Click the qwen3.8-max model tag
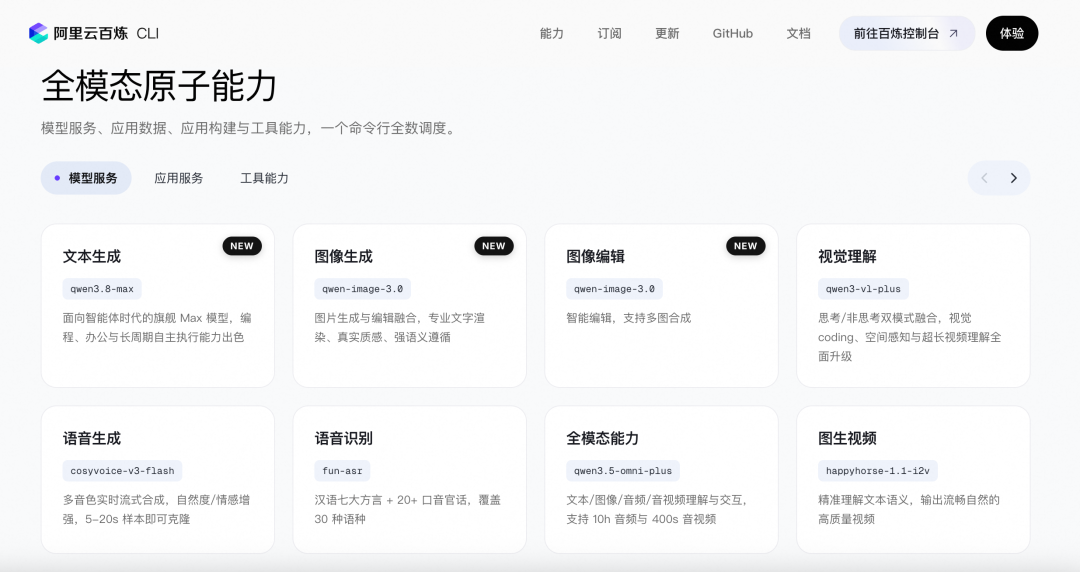The width and height of the screenshot is (1080, 572). (x=102, y=289)
